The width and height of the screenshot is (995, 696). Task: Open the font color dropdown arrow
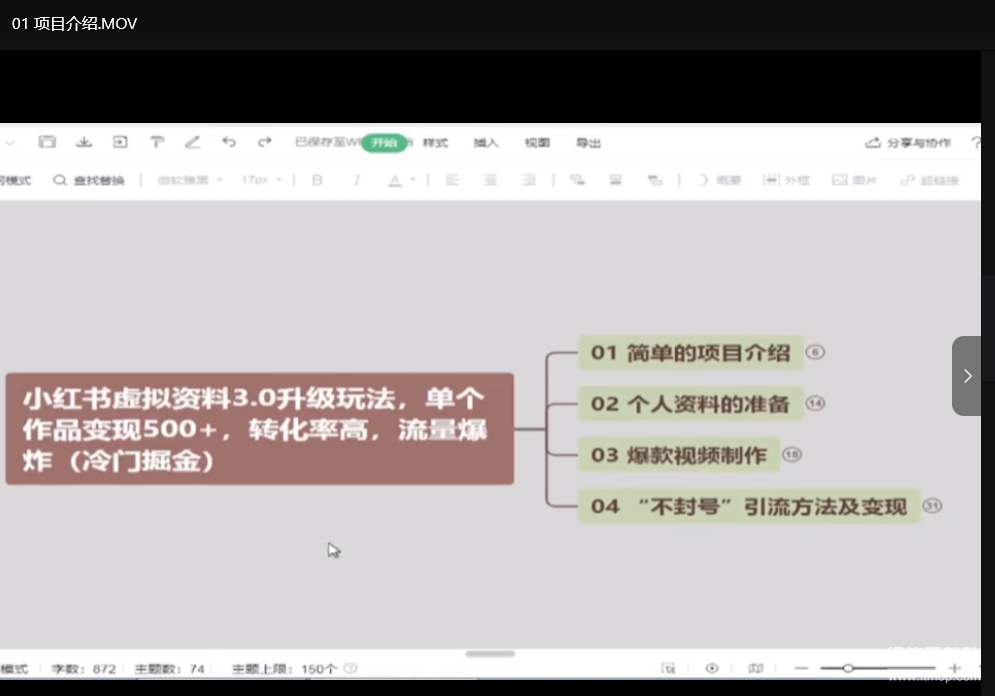pos(412,180)
